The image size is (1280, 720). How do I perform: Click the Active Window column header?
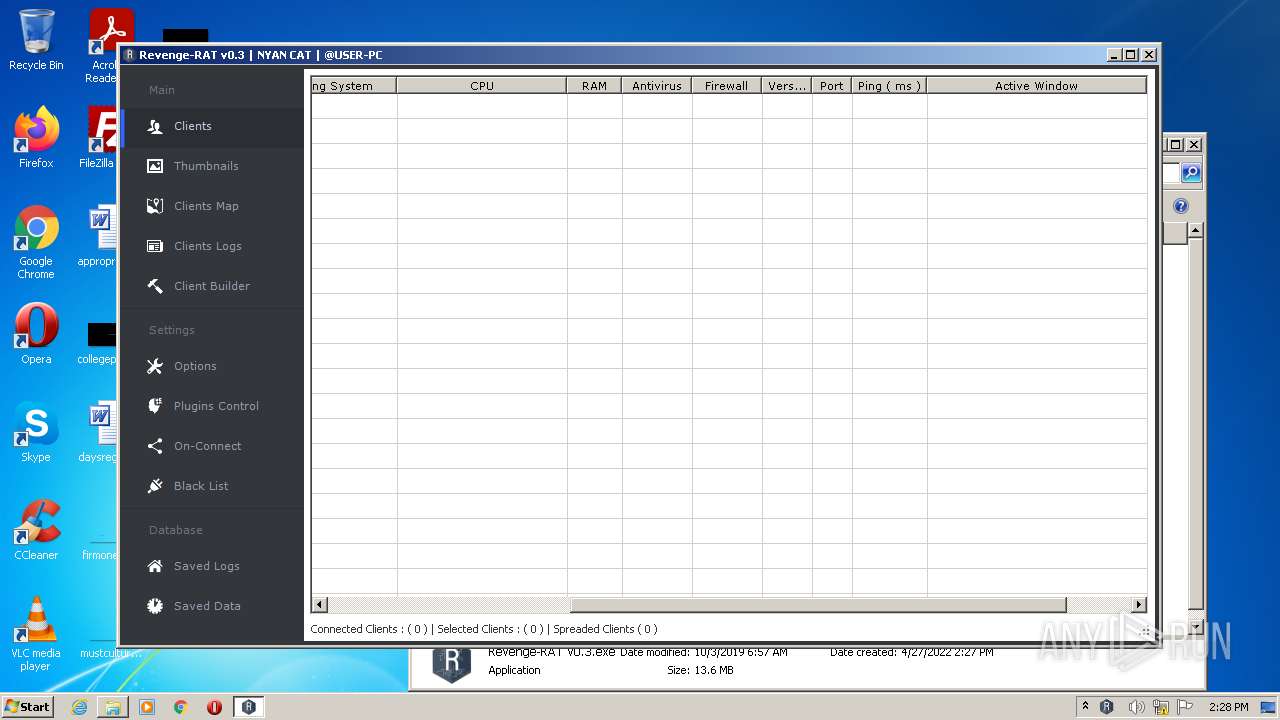click(1036, 86)
